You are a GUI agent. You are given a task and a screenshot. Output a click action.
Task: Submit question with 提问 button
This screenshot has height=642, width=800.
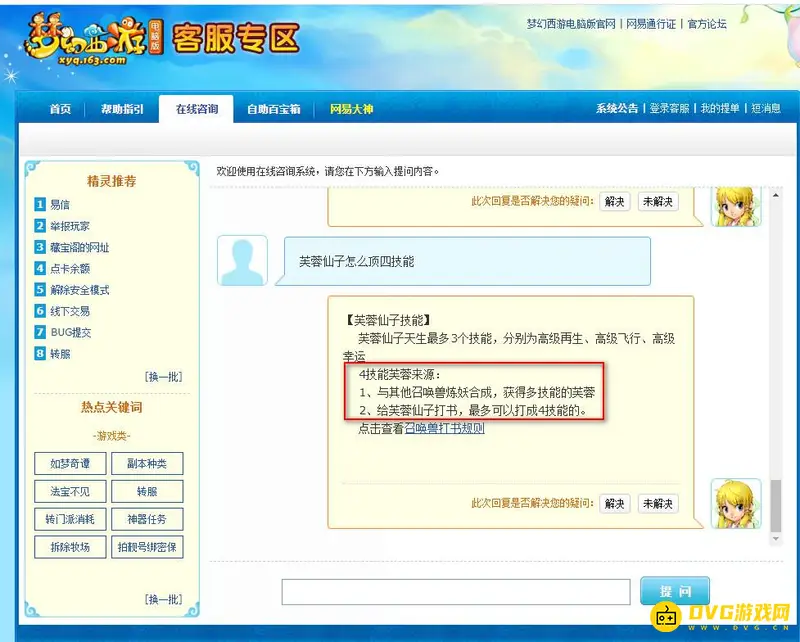[674, 591]
